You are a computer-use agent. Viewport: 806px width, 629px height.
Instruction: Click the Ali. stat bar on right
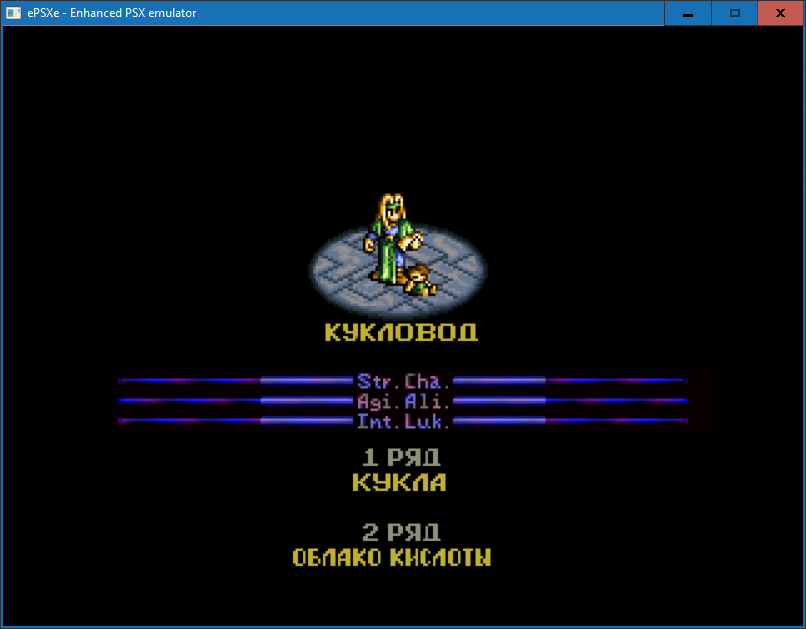click(x=571, y=401)
